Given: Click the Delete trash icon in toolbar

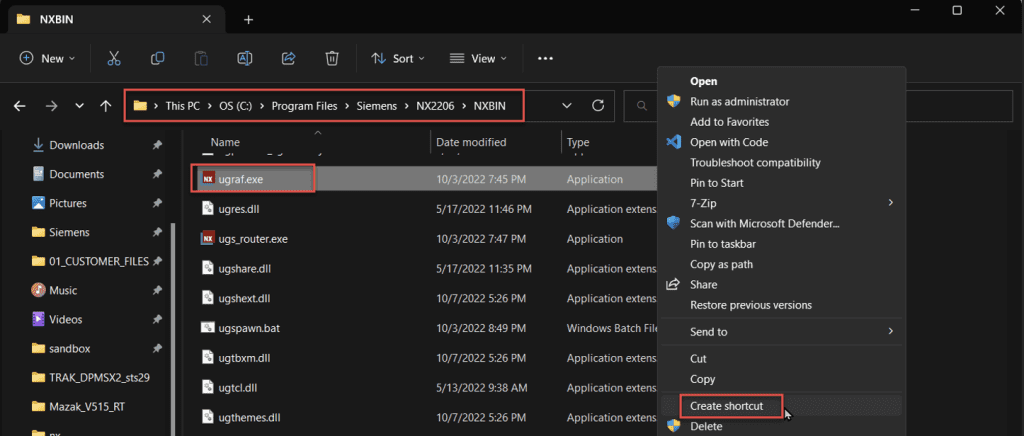Looking at the screenshot, I should [332, 58].
